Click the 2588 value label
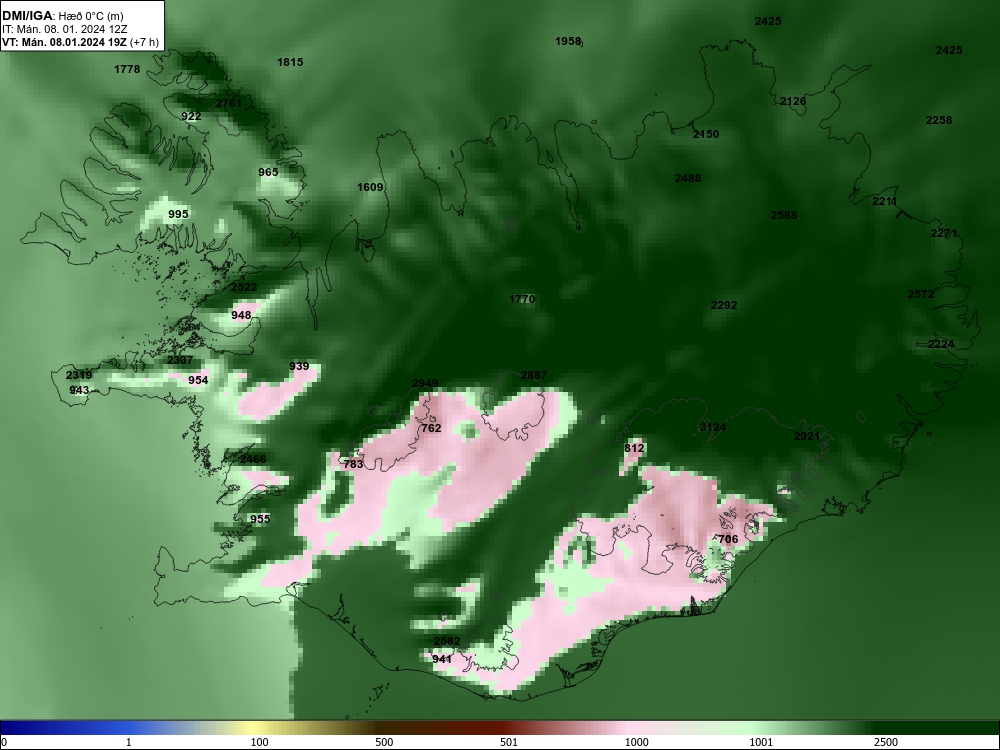Image resolution: width=1000 pixels, height=750 pixels. pos(784,215)
